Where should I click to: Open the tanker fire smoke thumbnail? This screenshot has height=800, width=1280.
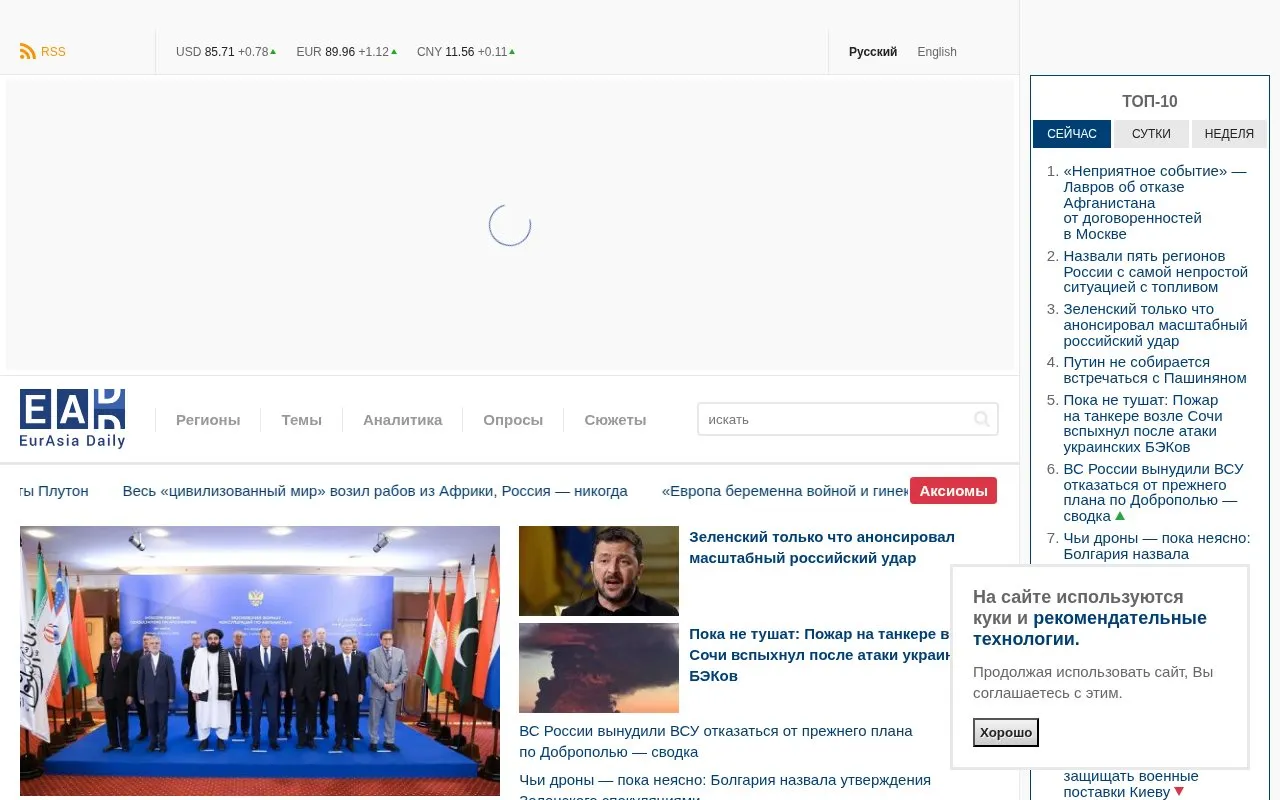point(599,668)
